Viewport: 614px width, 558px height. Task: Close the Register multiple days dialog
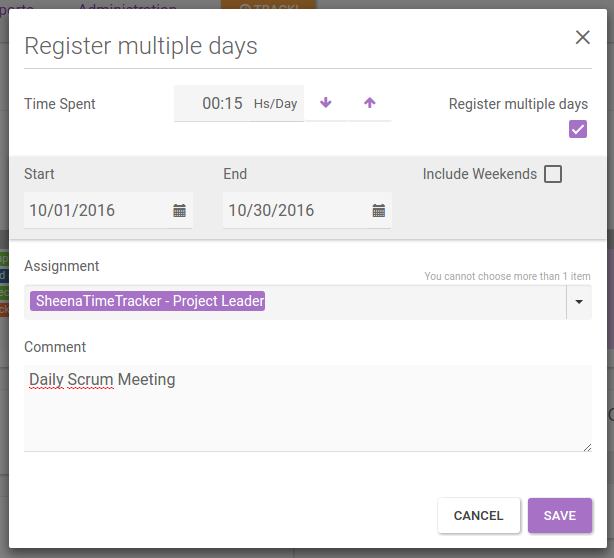[582, 38]
